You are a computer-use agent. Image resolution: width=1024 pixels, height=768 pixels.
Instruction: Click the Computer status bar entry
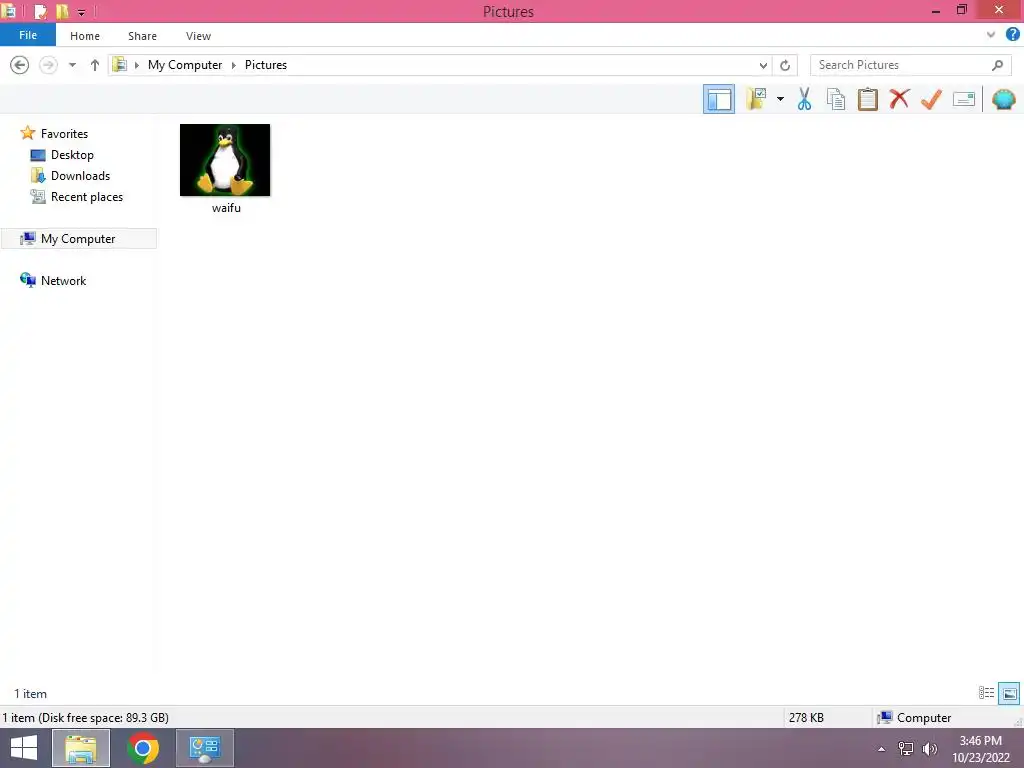914,717
